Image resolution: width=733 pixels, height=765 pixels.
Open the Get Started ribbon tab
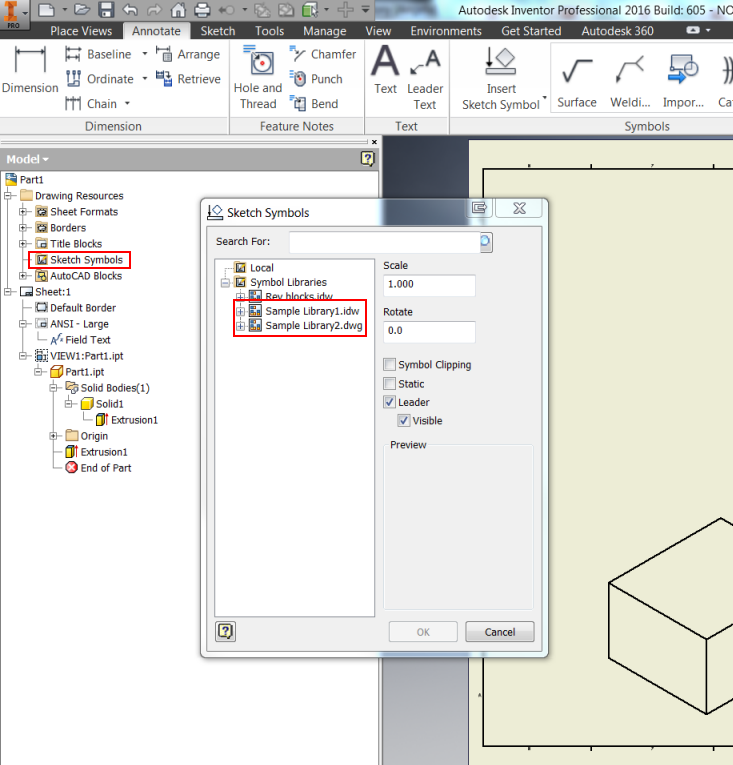531,31
